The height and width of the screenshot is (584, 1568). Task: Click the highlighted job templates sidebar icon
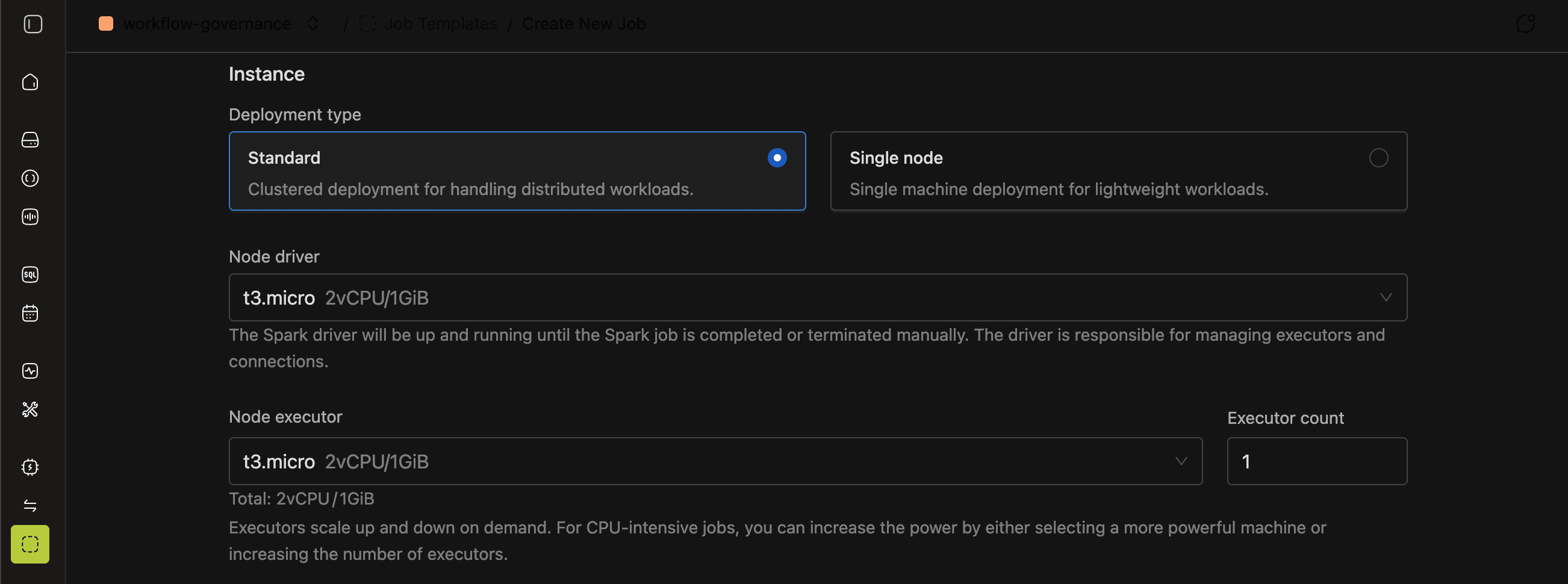pos(30,544)
